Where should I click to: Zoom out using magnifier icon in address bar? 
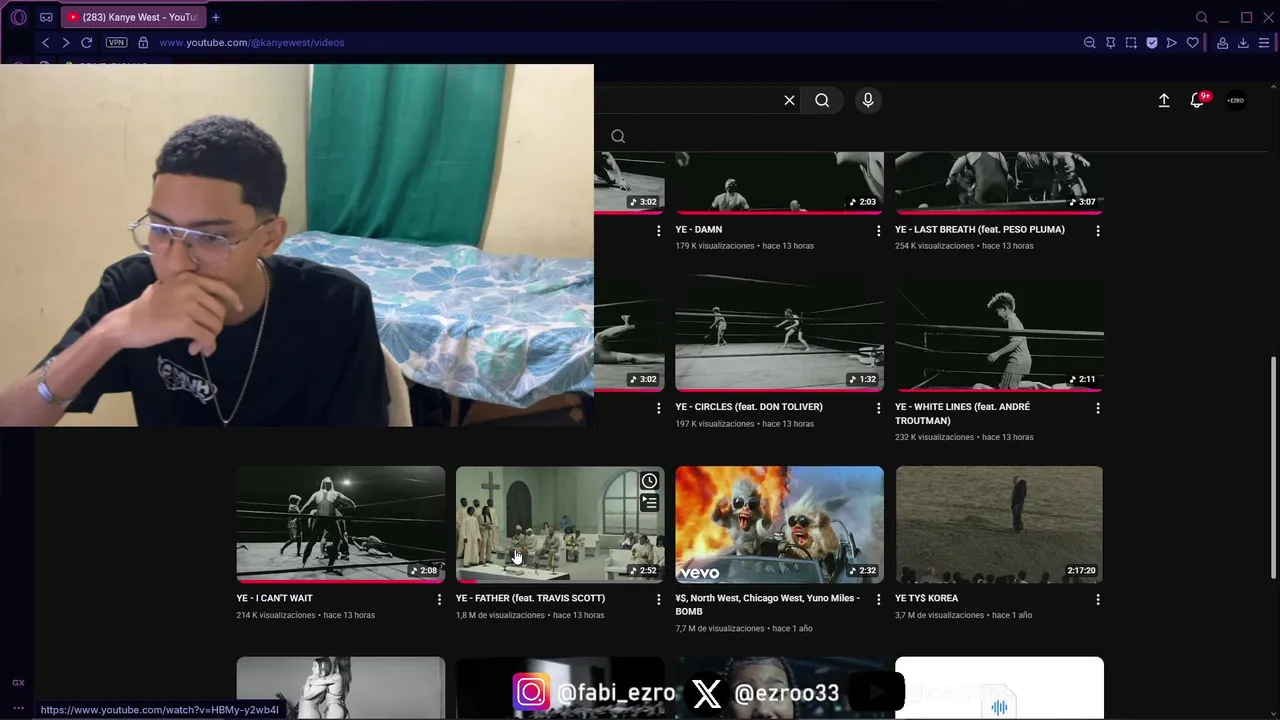click(1089, 43)
